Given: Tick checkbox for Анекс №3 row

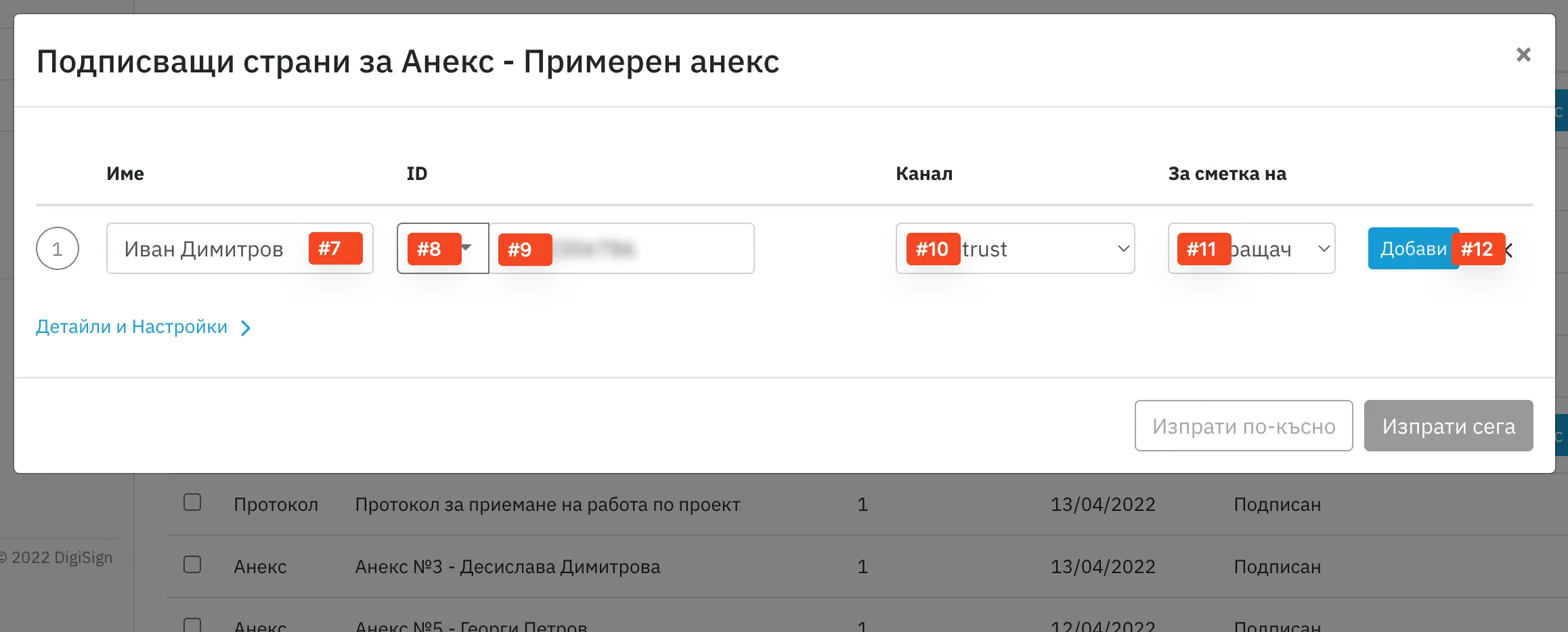Looking at the screenshot, I should coord(192,564).
